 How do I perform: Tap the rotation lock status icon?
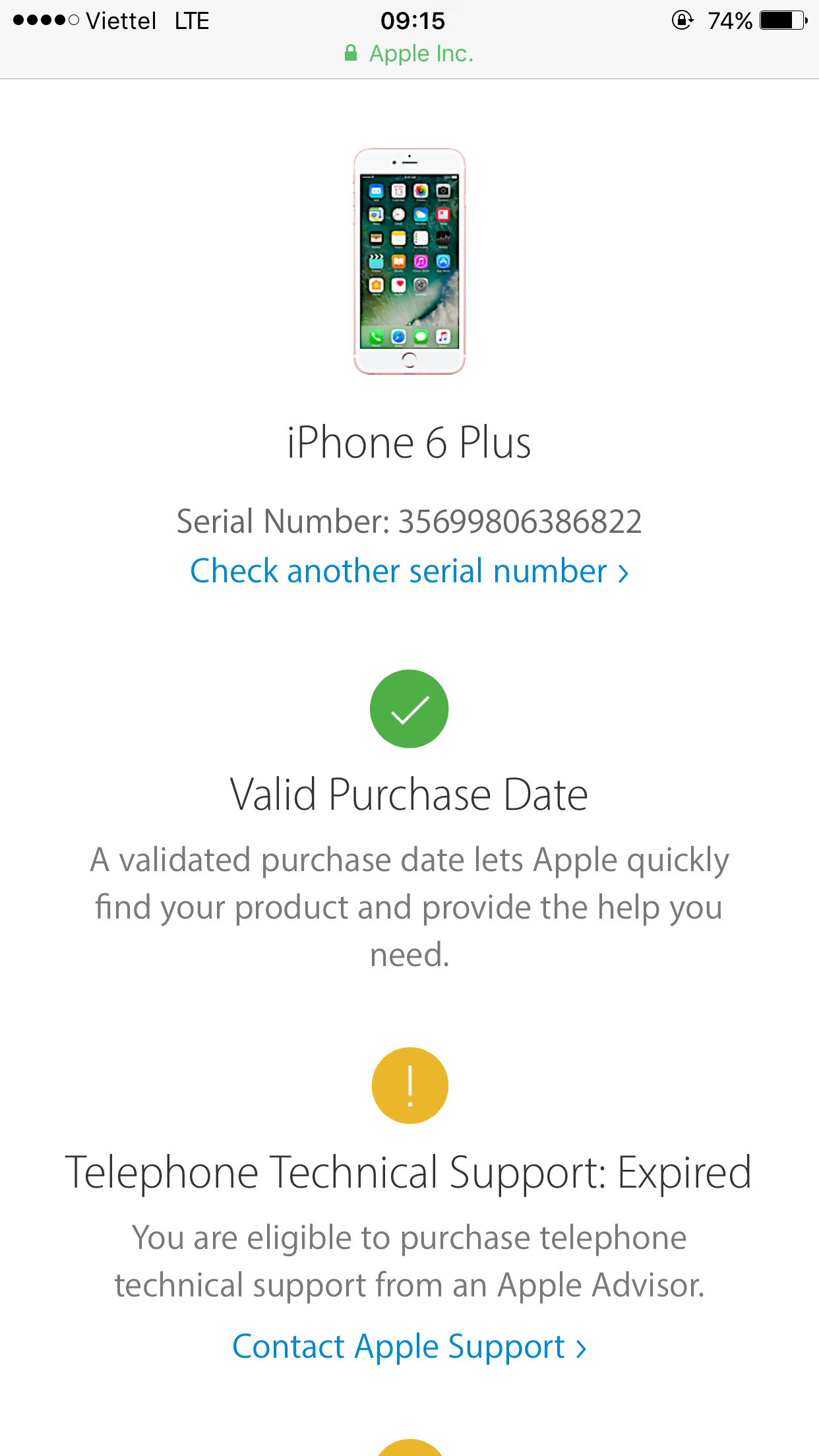click(x=682, y=20)
